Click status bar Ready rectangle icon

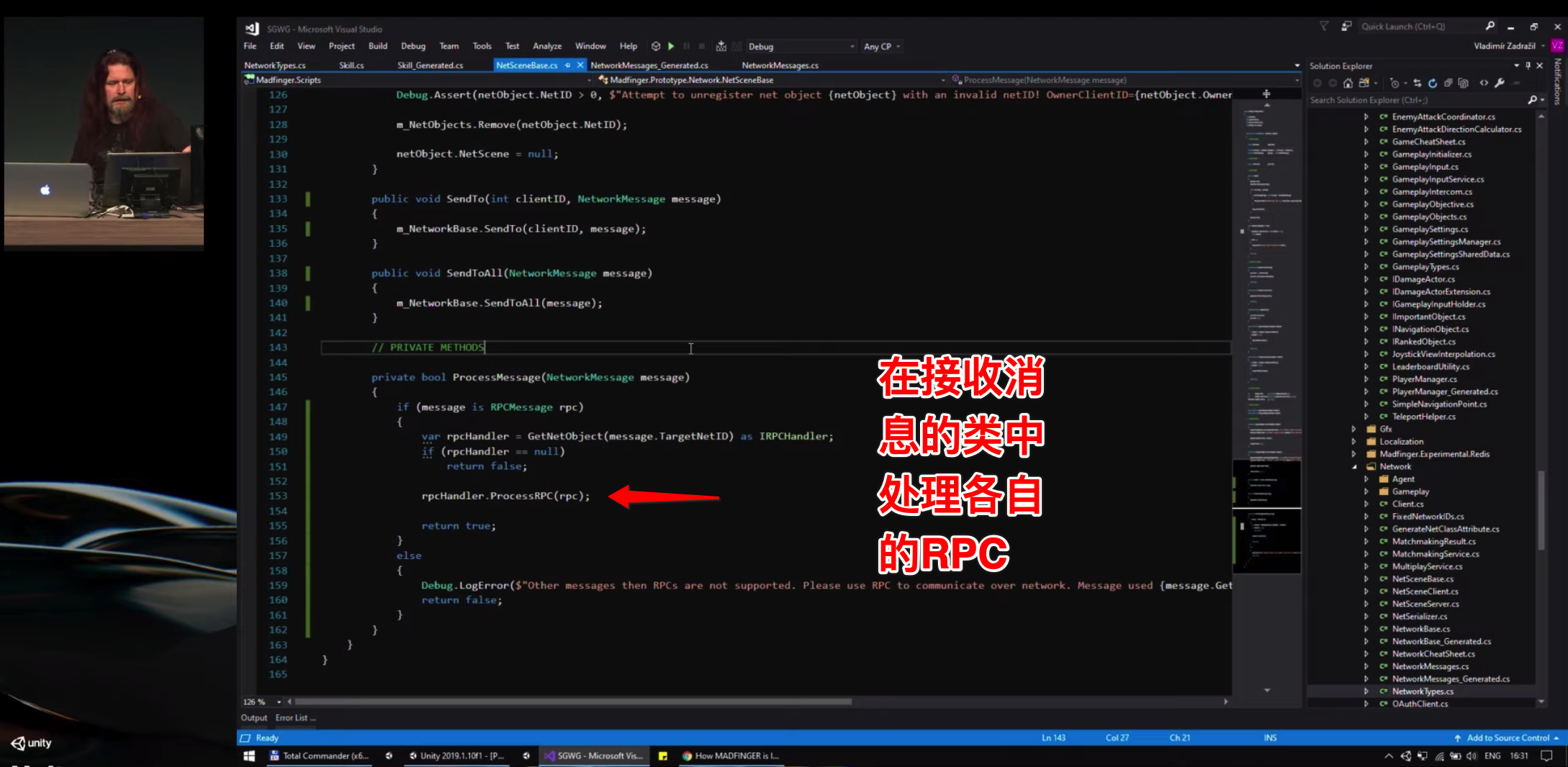click(245, 737)
